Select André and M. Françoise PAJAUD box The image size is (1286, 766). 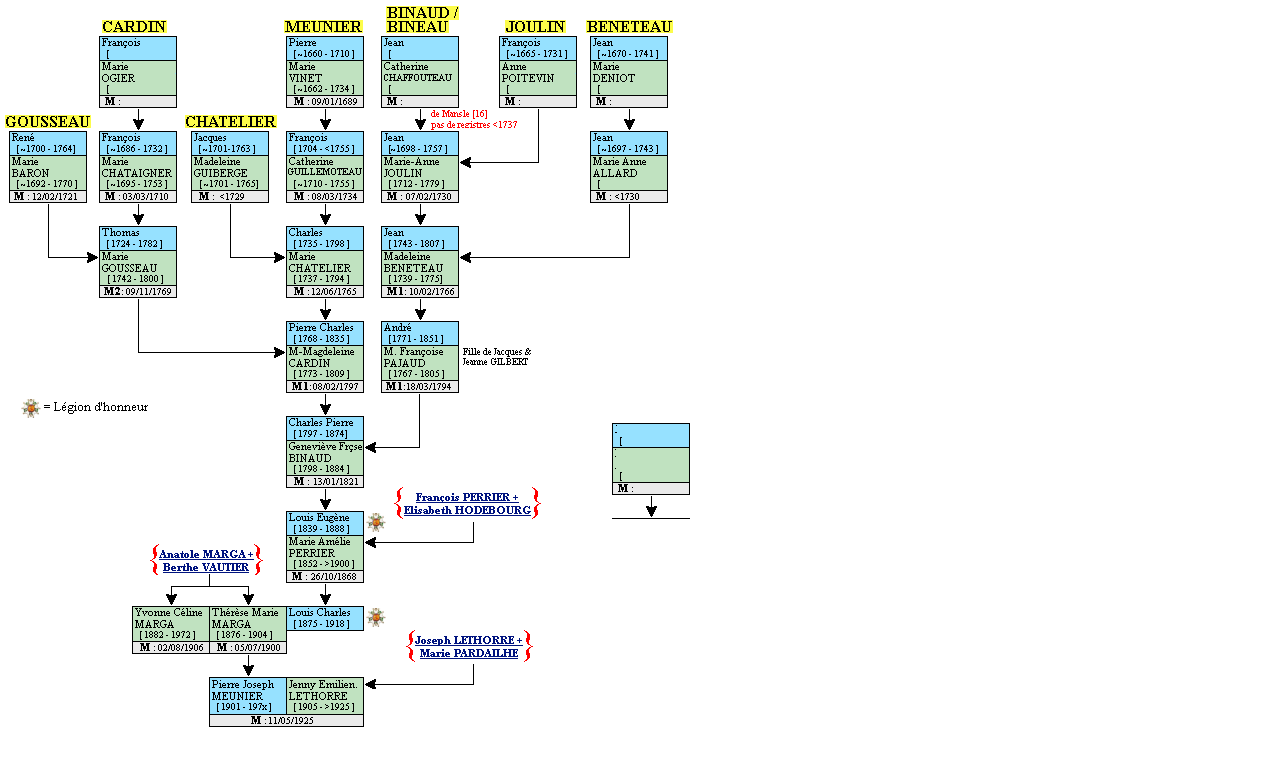(x=420, y=356)
